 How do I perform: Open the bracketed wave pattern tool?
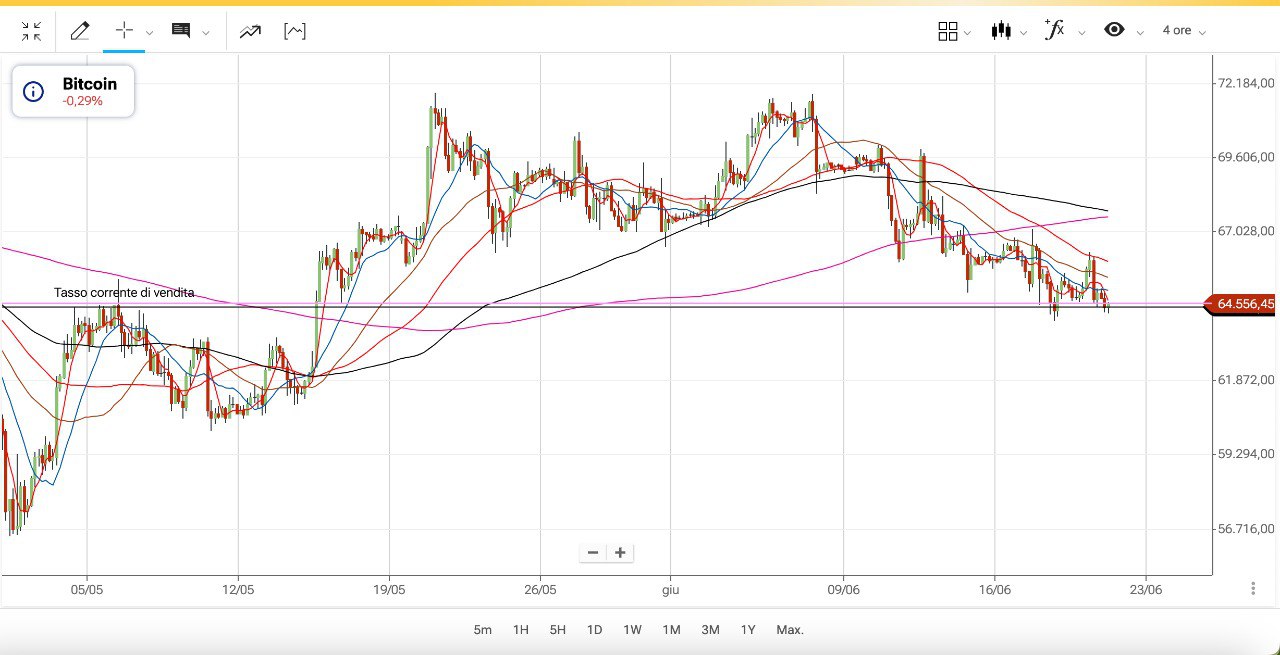(x=295, y=31)
